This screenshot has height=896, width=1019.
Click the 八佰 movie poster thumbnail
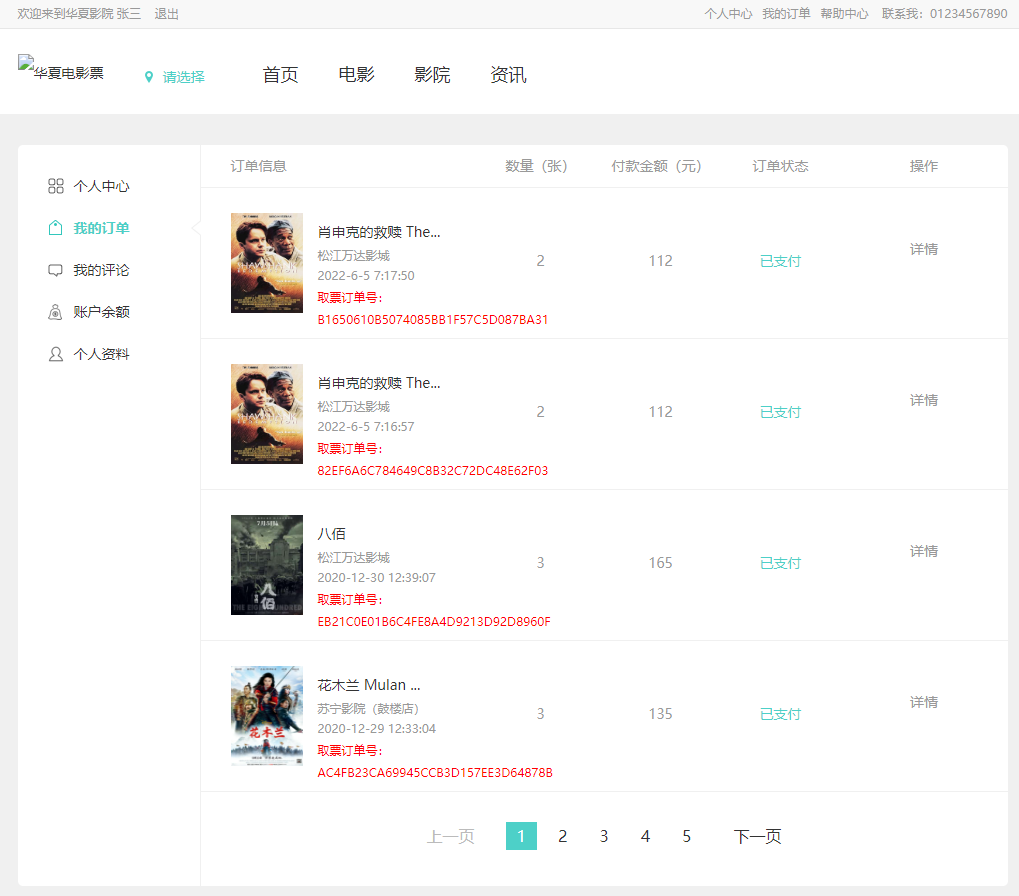[x=267, y=565]
